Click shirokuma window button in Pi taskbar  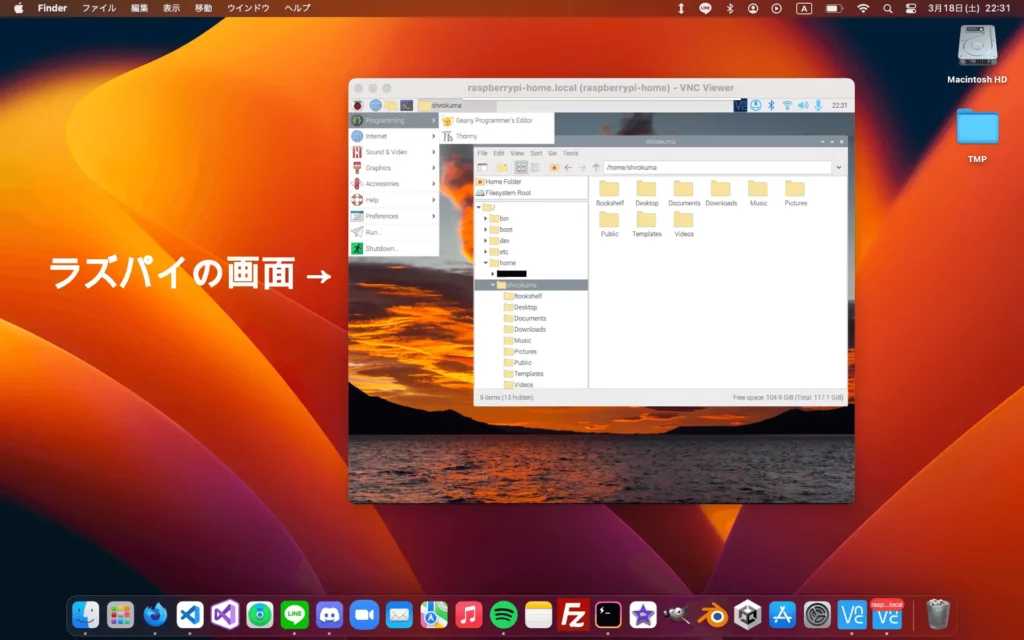pos(456,105)
